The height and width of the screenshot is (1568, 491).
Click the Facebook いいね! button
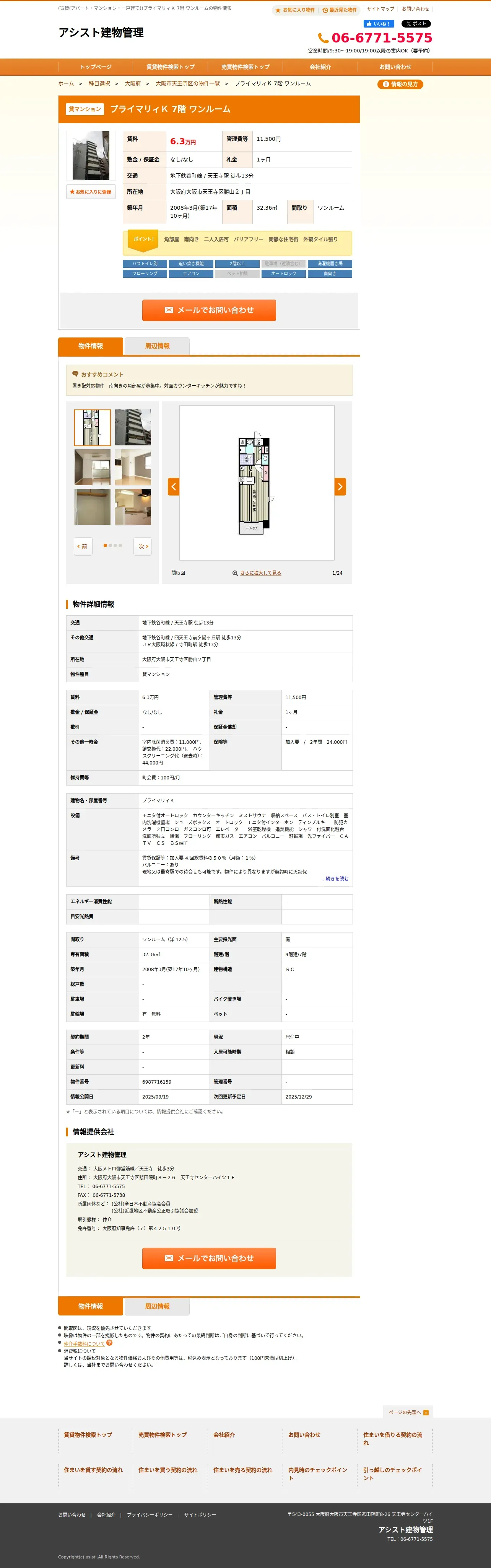coord(379,24)
